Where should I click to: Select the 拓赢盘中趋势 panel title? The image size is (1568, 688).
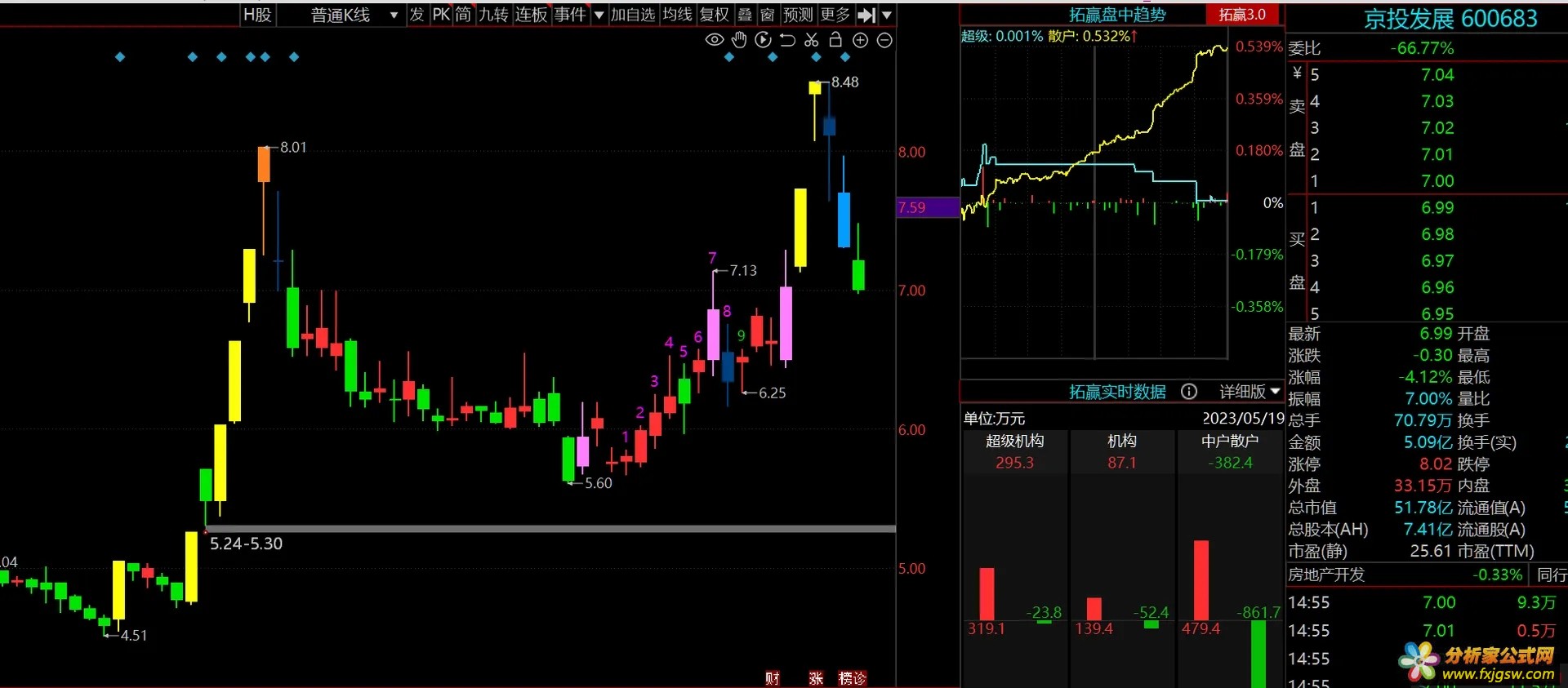click(x=1117, y=15)
